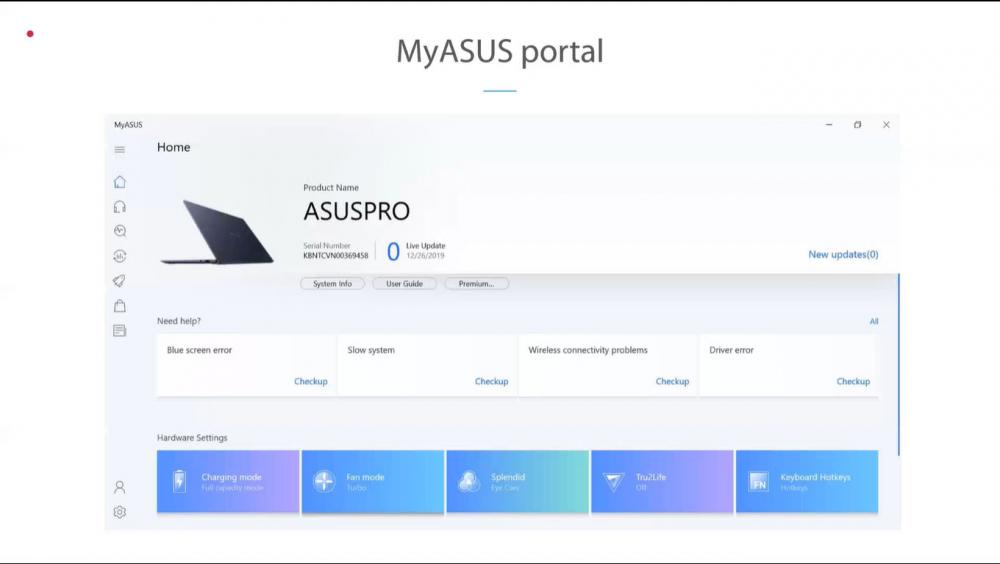Open the Keyboard Hotkeys tile
Screen dimensions: 1000x564
pyautogui.click(x=807, y=482)
